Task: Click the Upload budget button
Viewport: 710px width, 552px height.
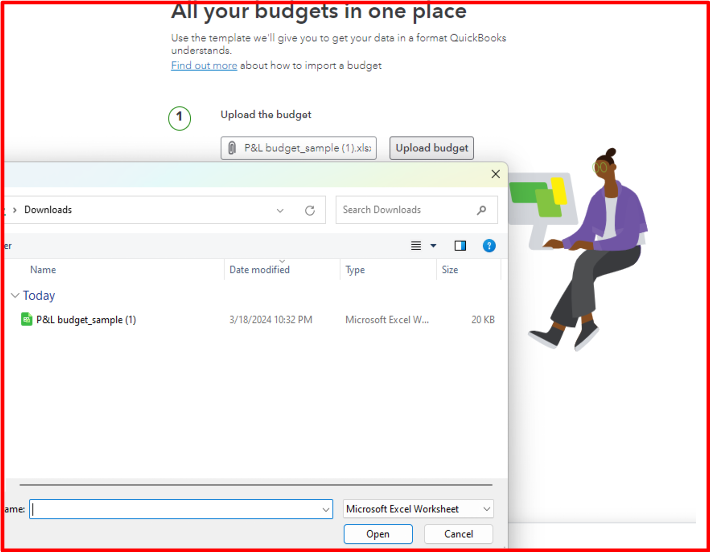Action: (x=432, y=148)
